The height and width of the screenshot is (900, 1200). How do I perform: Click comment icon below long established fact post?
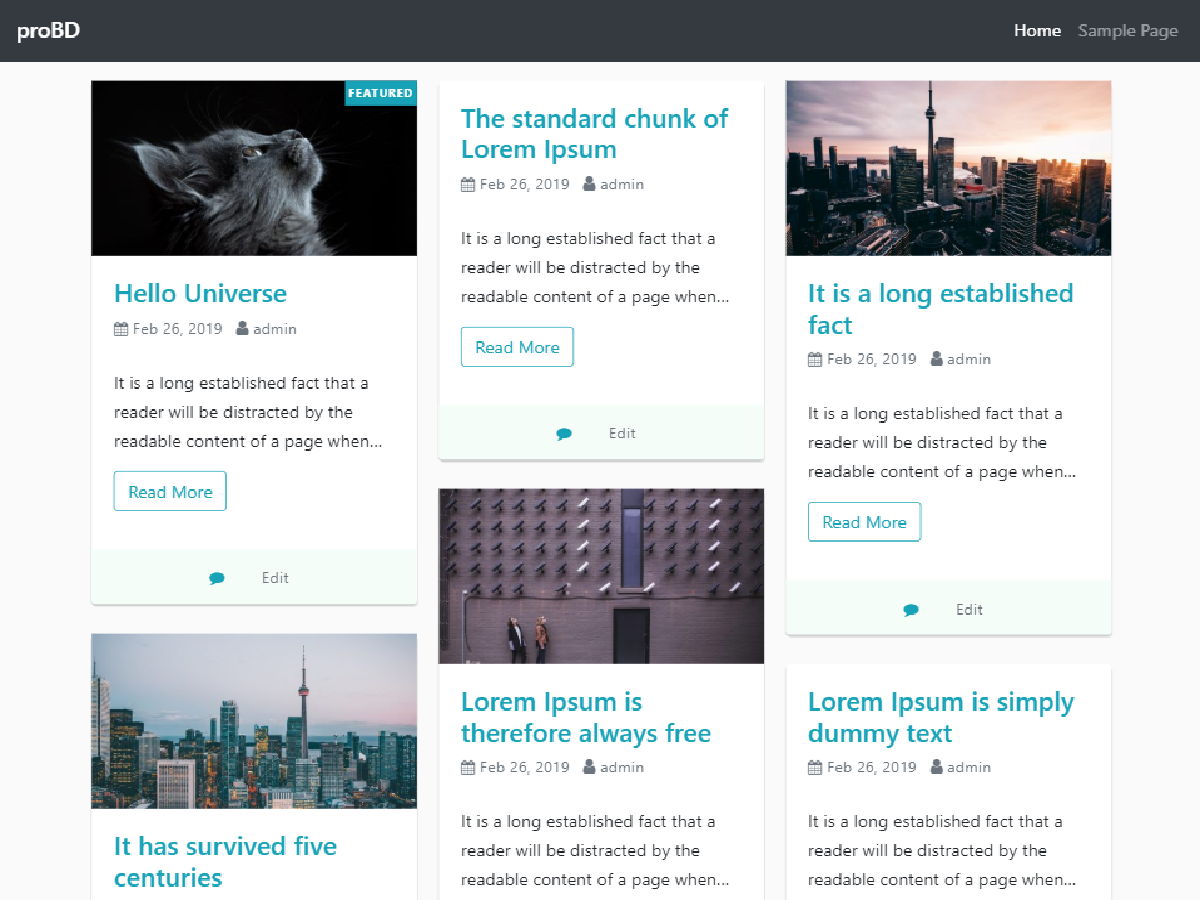pyautogui.click(x=910, y=610)
